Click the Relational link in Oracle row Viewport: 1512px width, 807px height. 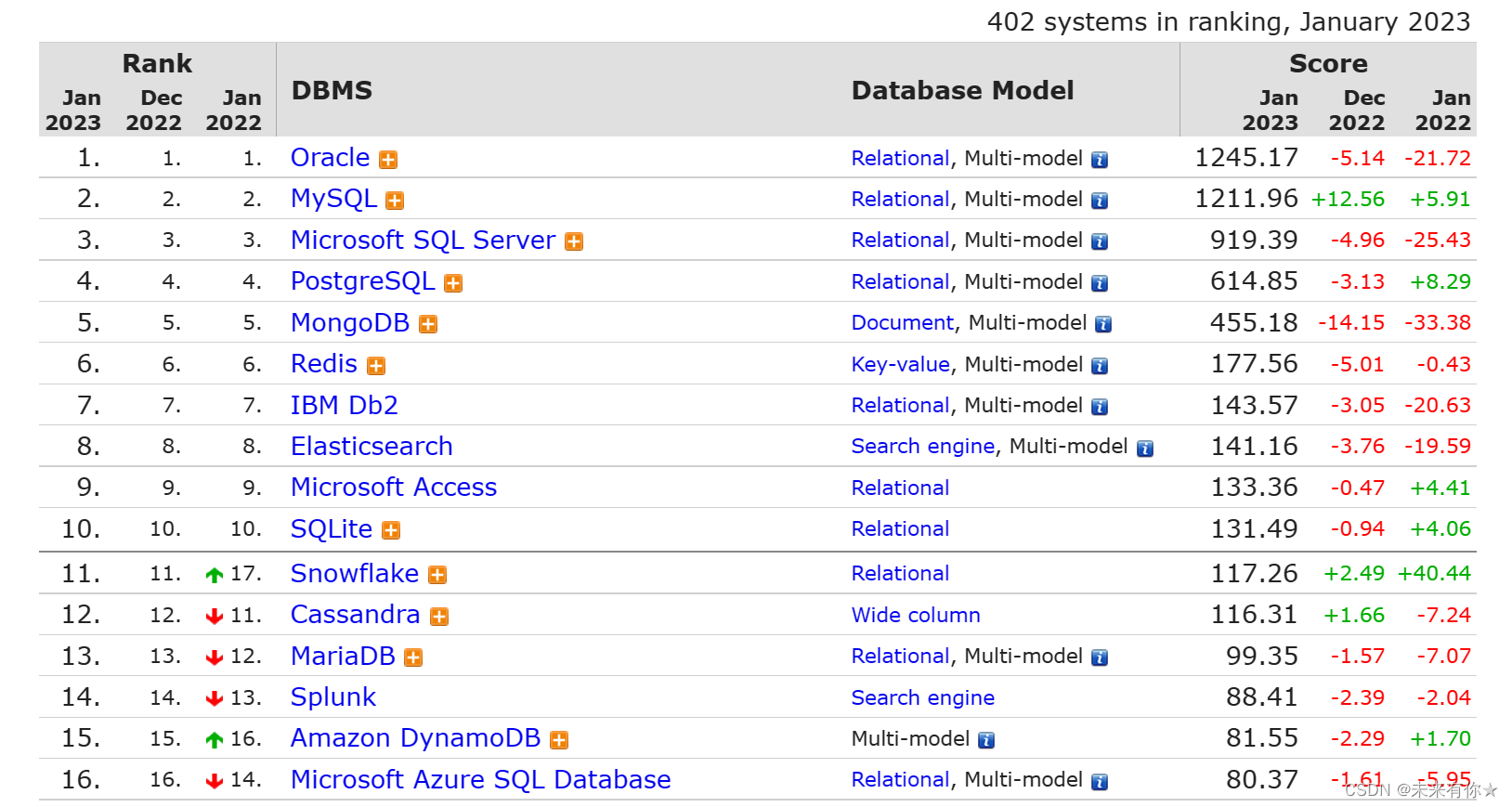pyautogui.click(x=901, y=158)
